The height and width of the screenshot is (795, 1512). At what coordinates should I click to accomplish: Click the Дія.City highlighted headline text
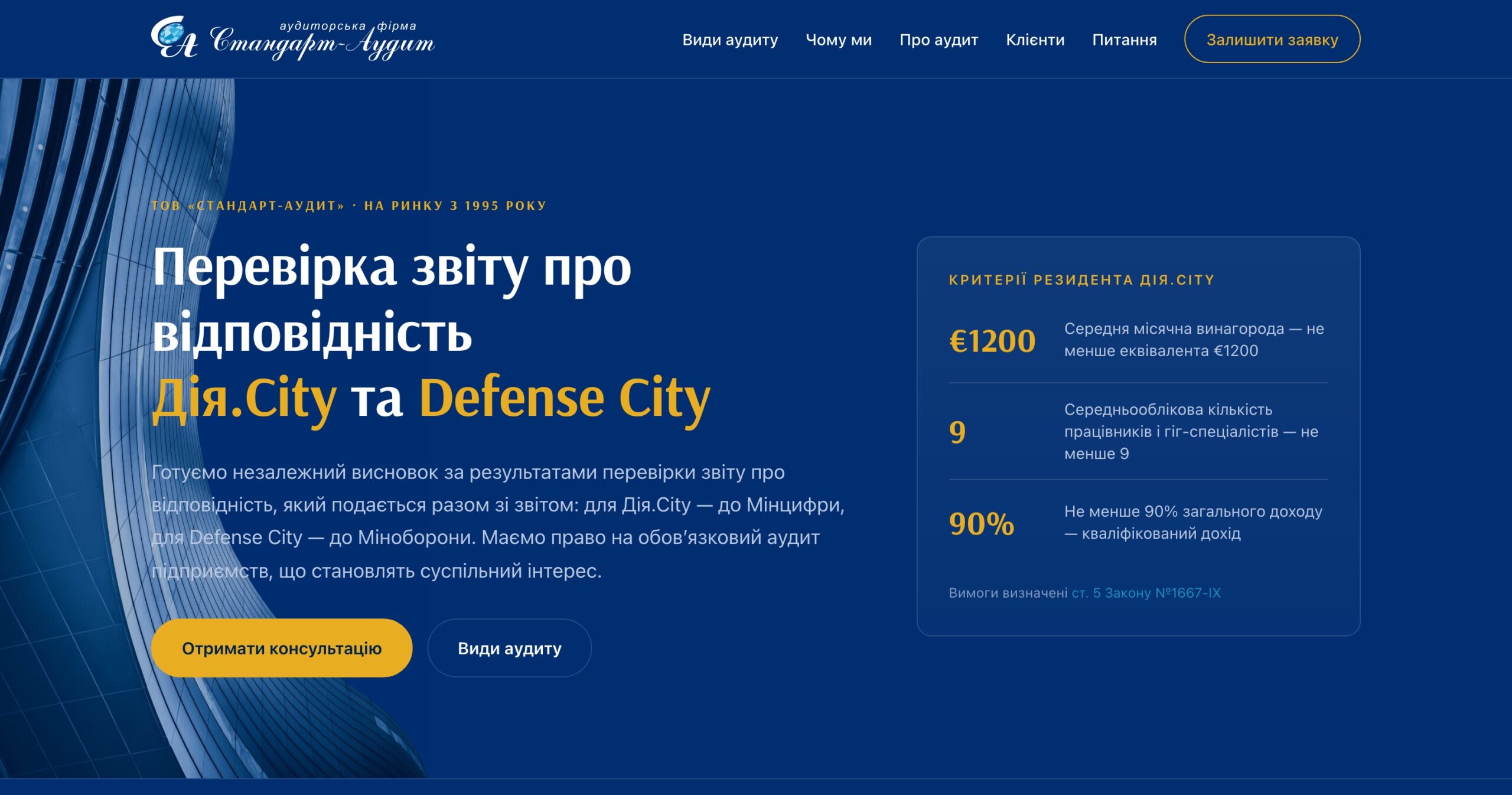click(x=245, y=399)
